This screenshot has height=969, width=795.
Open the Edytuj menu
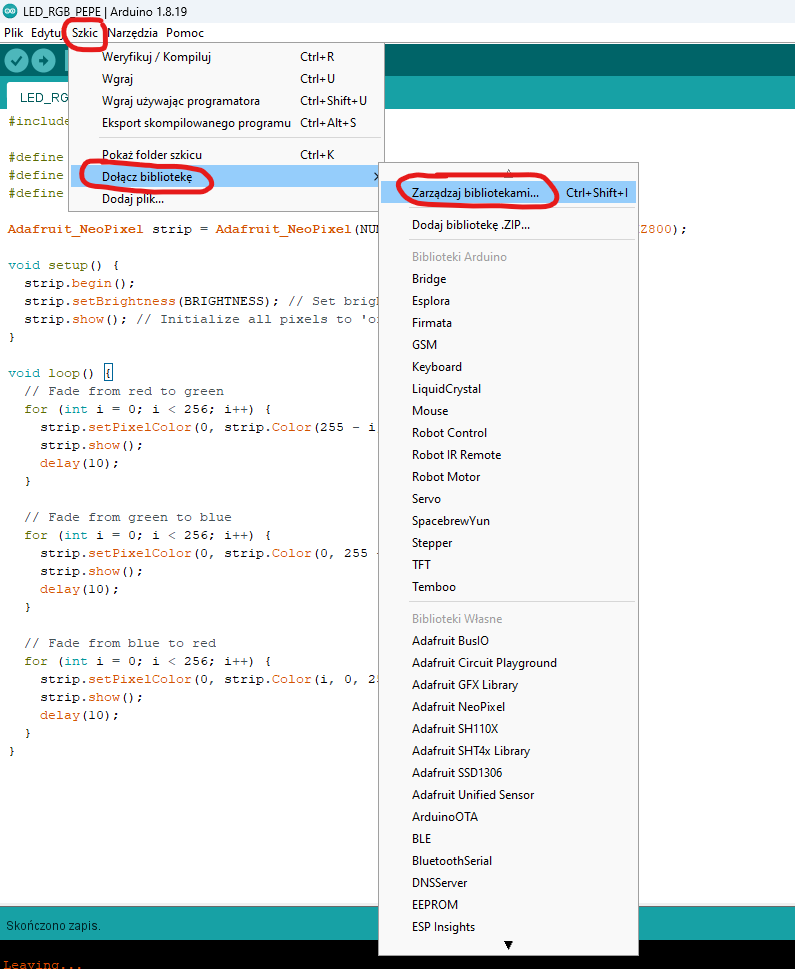[46, 33]
